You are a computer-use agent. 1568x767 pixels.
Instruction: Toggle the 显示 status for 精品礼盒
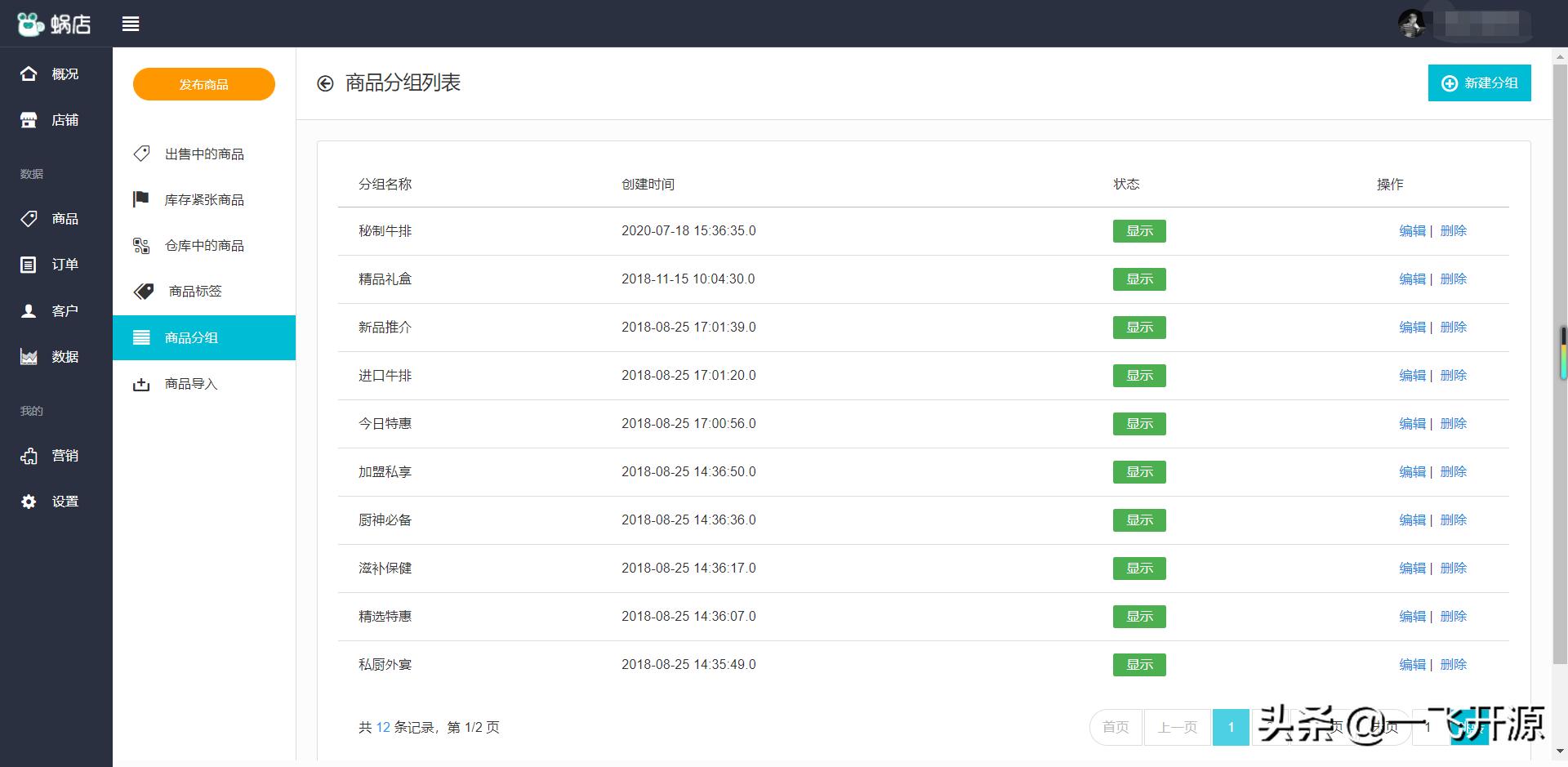tap(1138, 279)
